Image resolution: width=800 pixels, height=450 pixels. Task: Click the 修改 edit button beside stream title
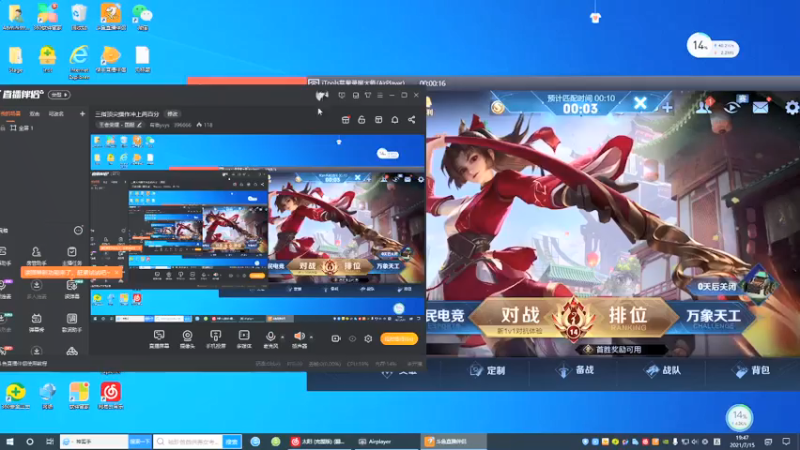(172, 114)
